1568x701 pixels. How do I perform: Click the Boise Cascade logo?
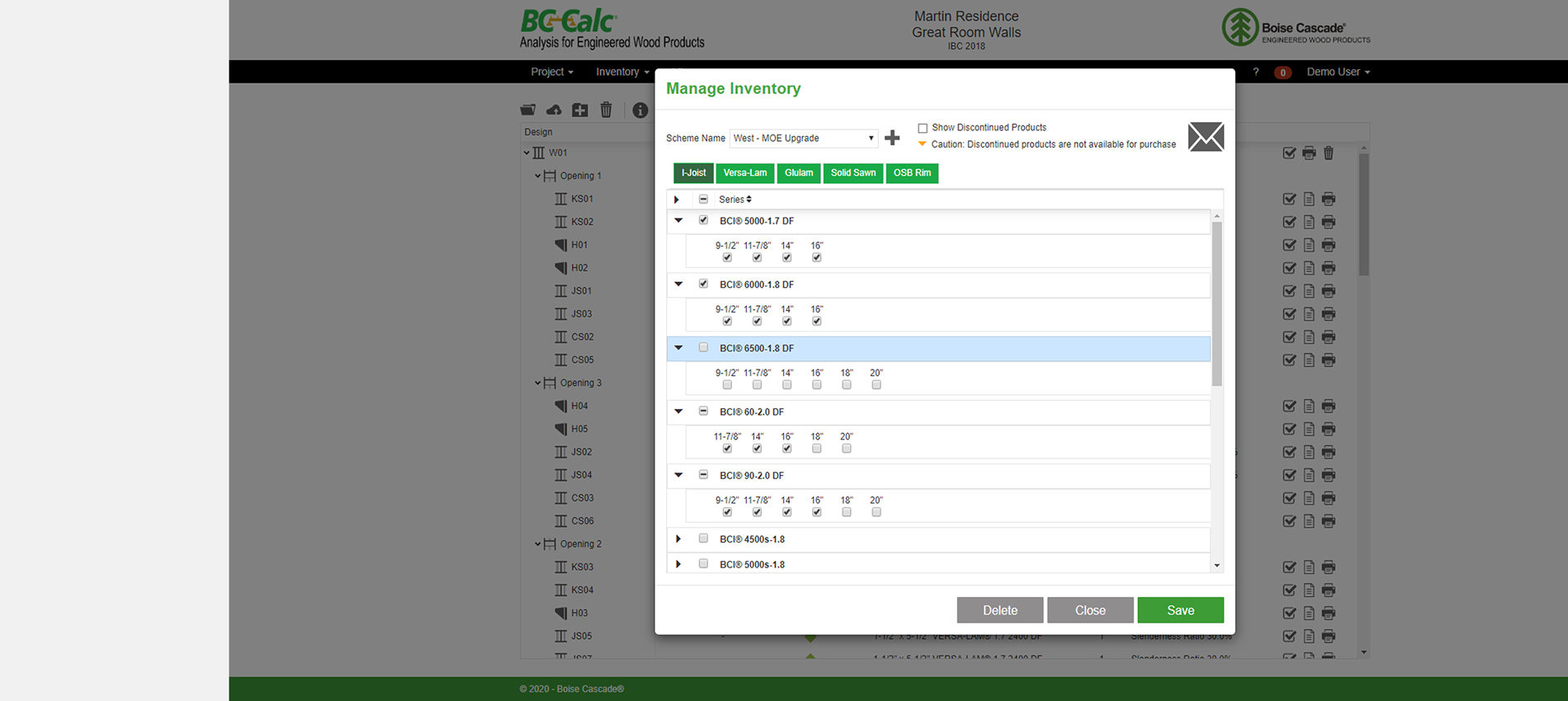click(x=1296, y=27)
